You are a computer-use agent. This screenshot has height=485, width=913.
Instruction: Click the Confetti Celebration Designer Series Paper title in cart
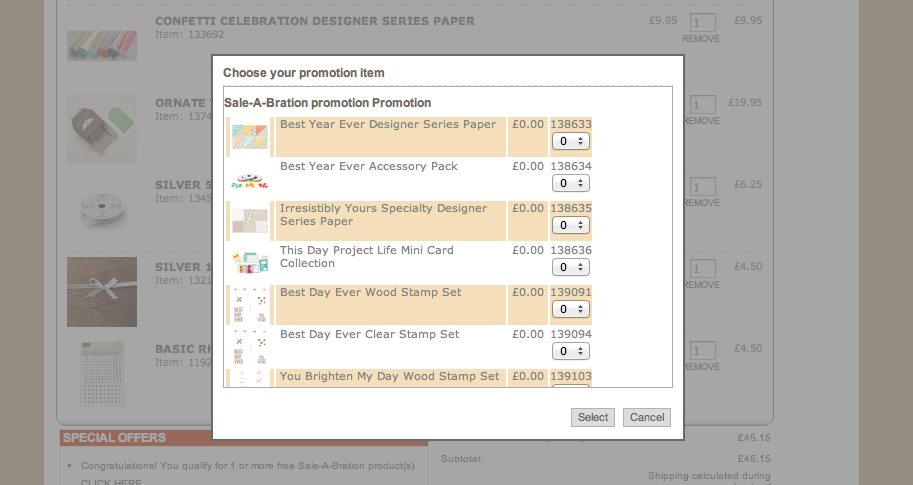pos(314,21)
